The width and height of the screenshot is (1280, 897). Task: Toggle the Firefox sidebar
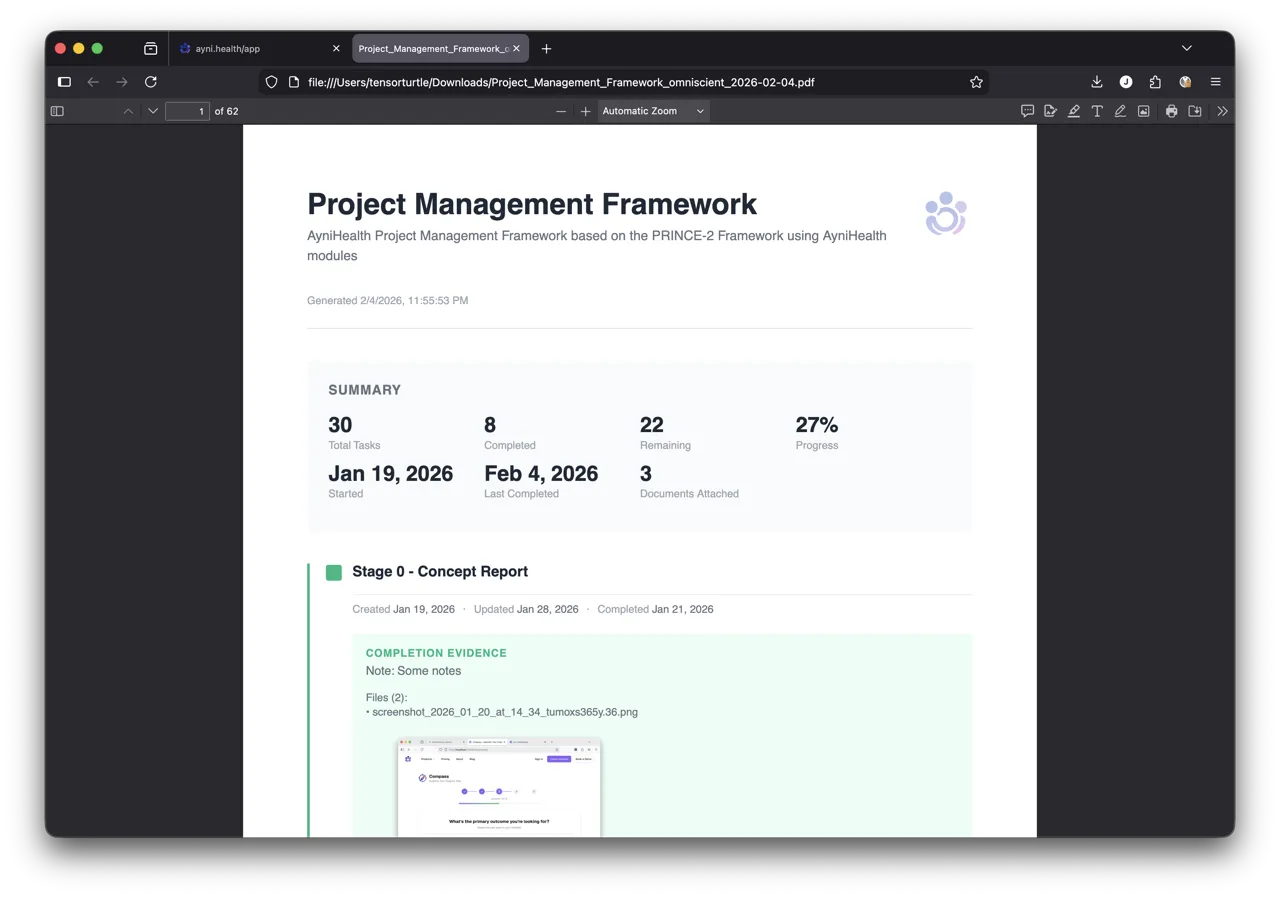coord(64,82)
